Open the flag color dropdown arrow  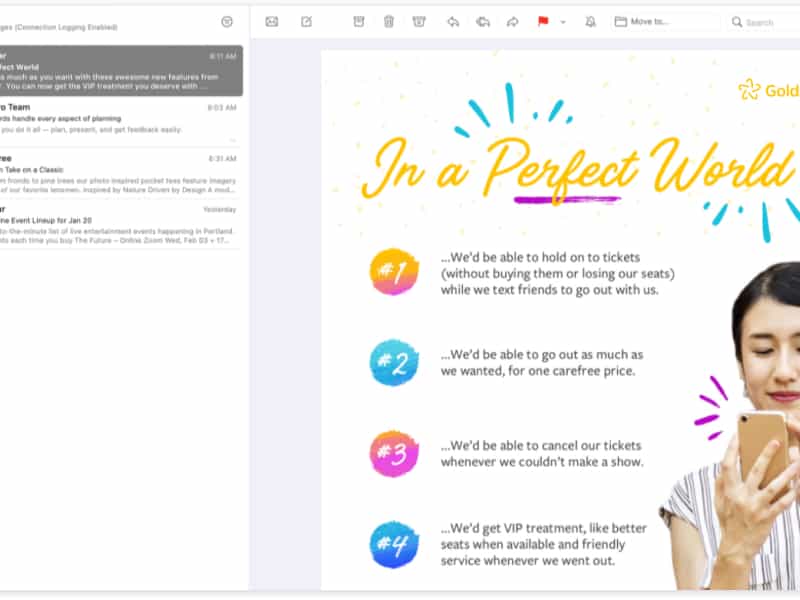point(562,21)
